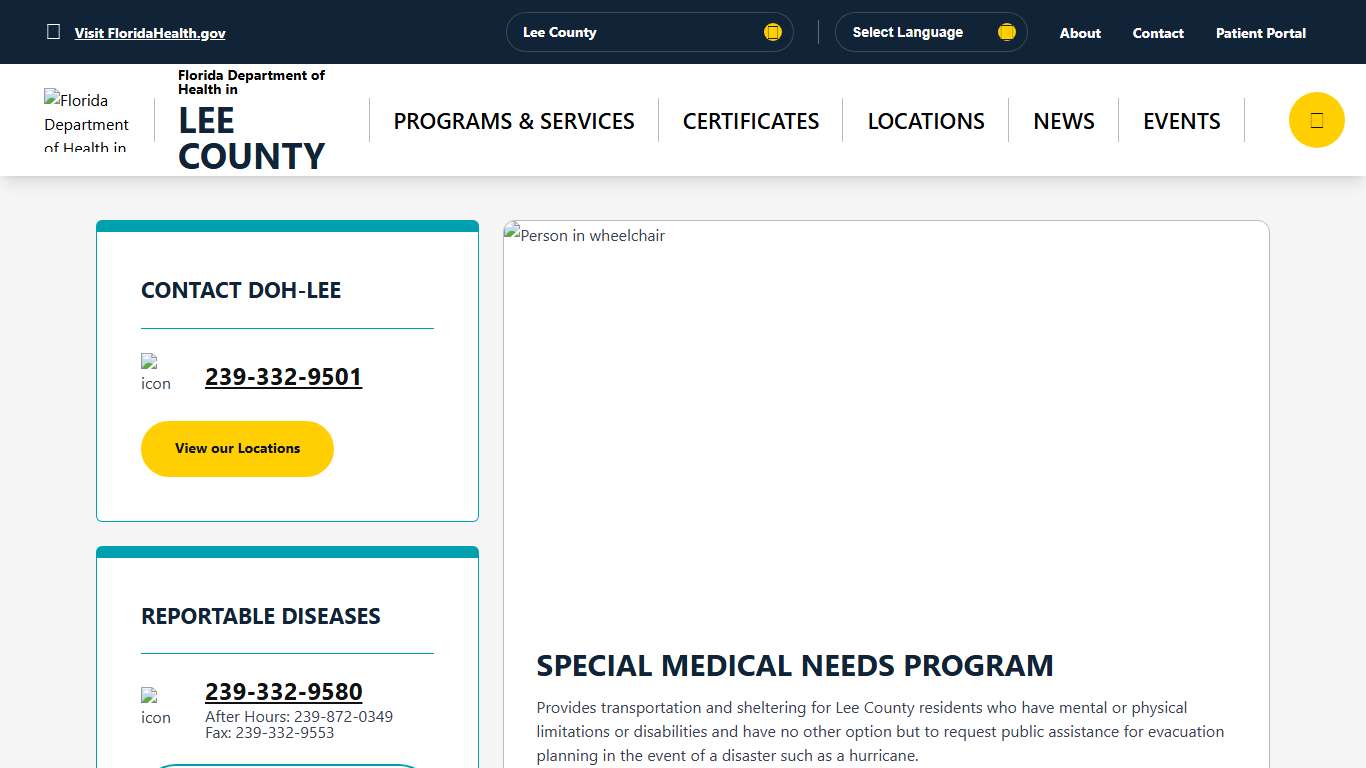Follow the Visit FloridaHealth.gov link
The height and width of the screenshot is (768, 1366).
coord(150,33)
